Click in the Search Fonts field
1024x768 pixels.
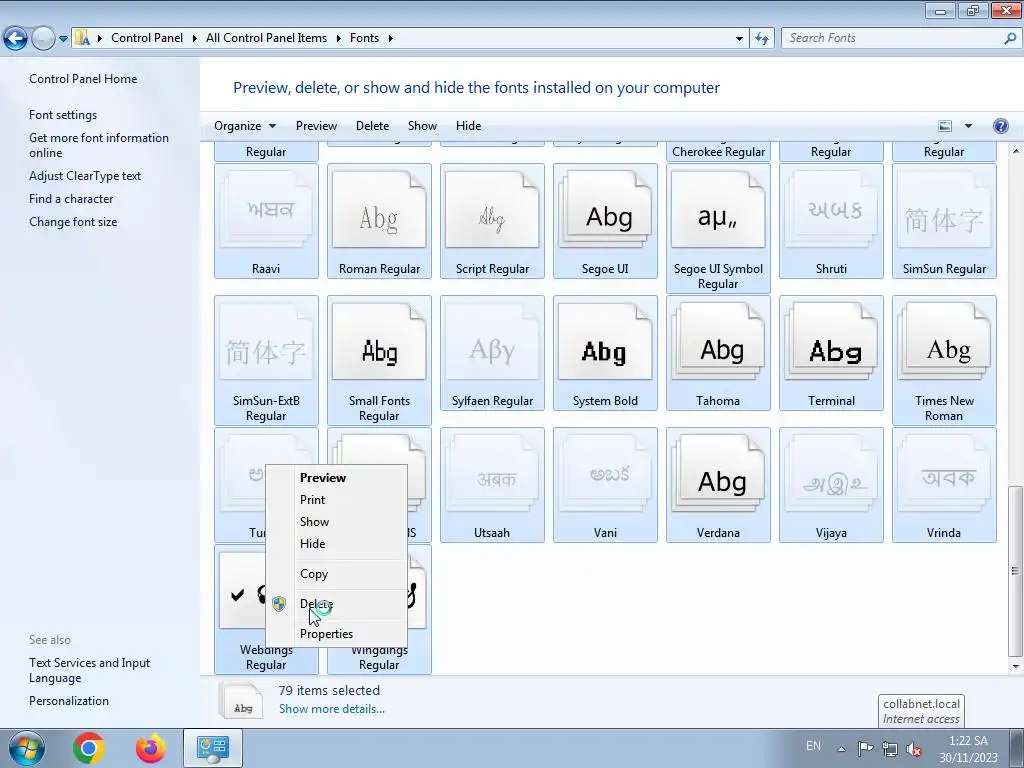pyautogui.click(x=893, y=38)
